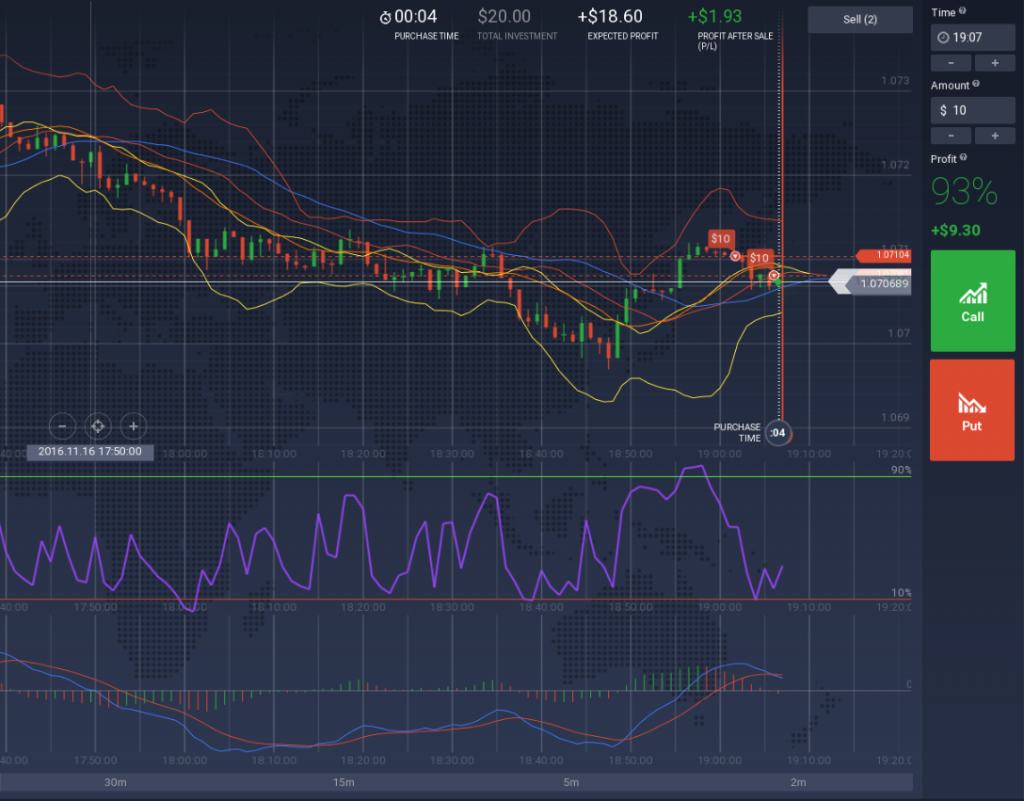The height and width of the screenshot is (801, 1024).
Task: Click the Sell (2) button
Action: [860, 20]
